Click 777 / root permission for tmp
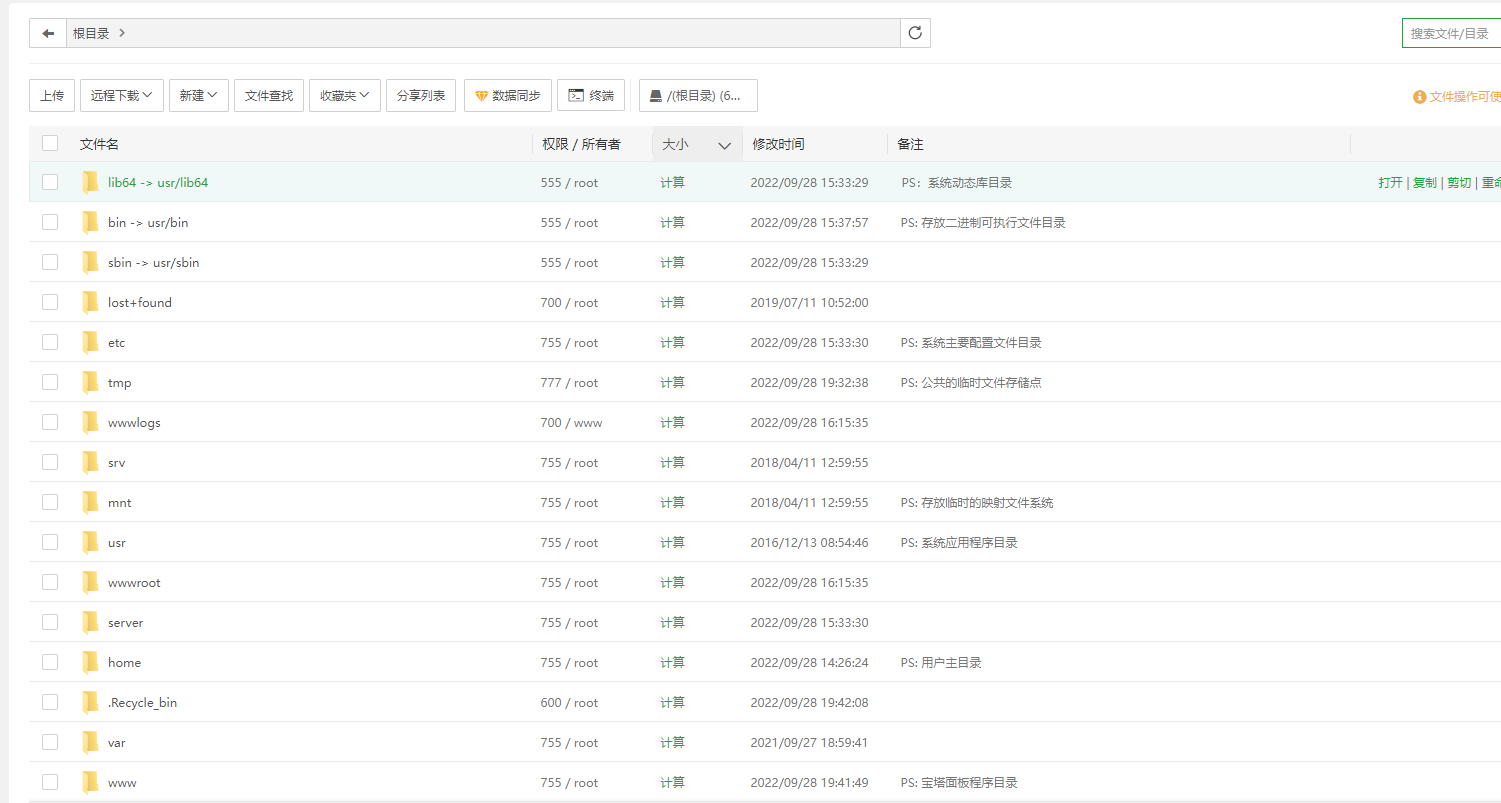1501x803 pixels. 569,382
